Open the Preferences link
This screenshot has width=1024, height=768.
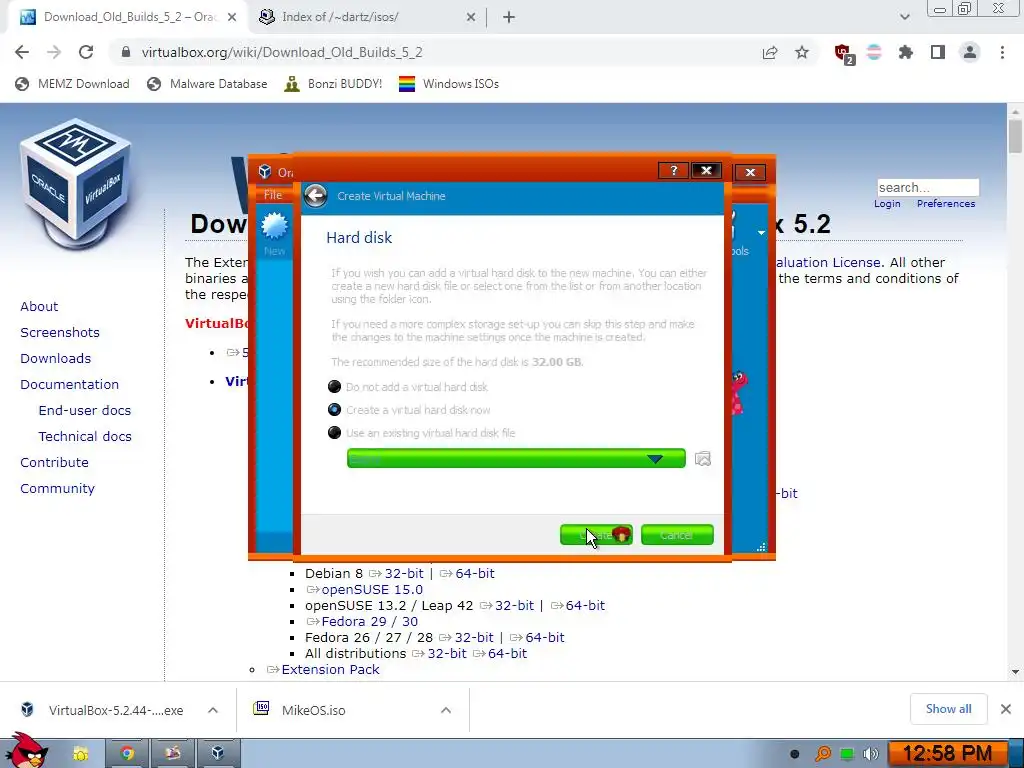(x=946, y=204)
